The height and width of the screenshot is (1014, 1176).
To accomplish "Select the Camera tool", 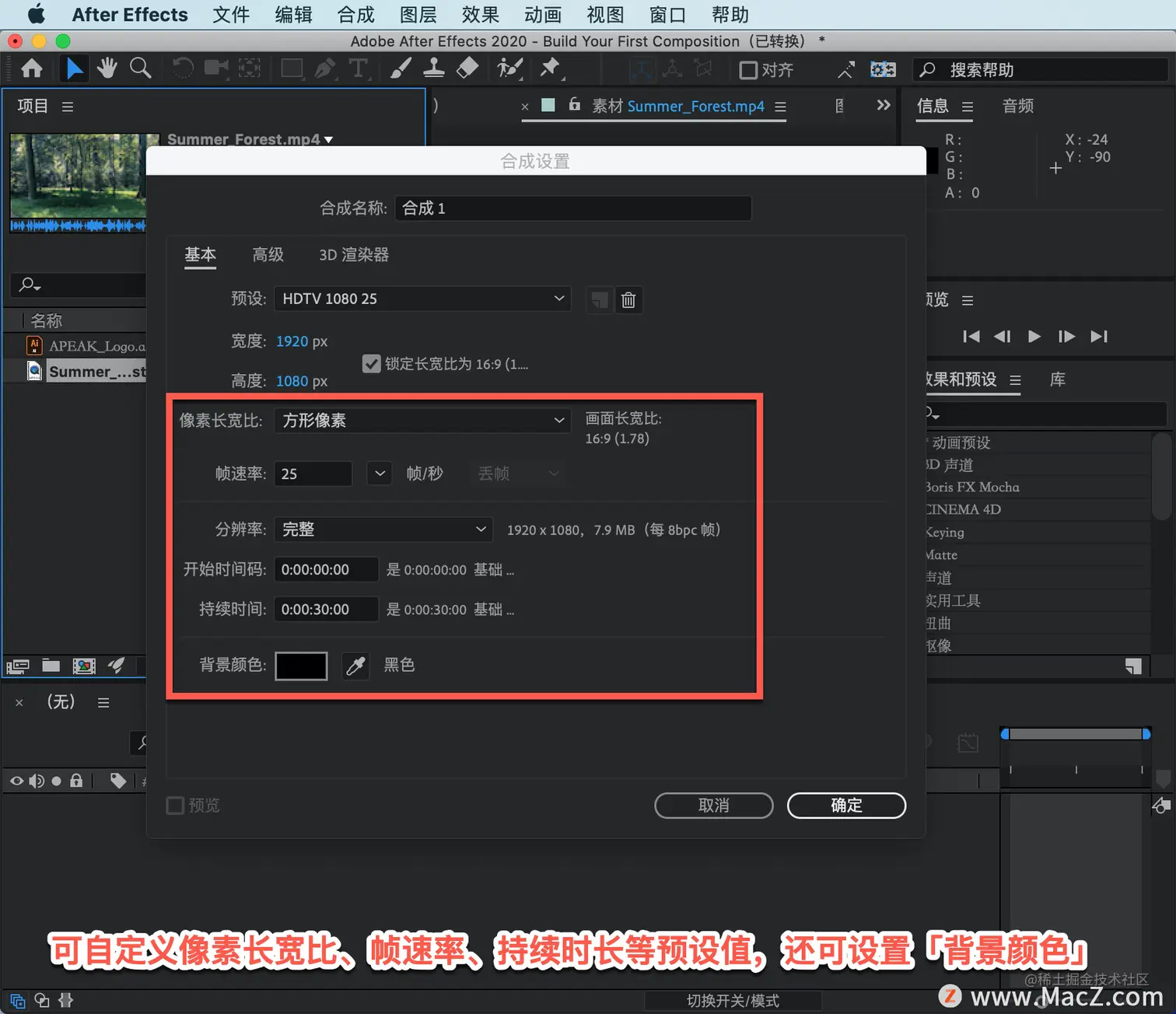I will pos(216,69).
